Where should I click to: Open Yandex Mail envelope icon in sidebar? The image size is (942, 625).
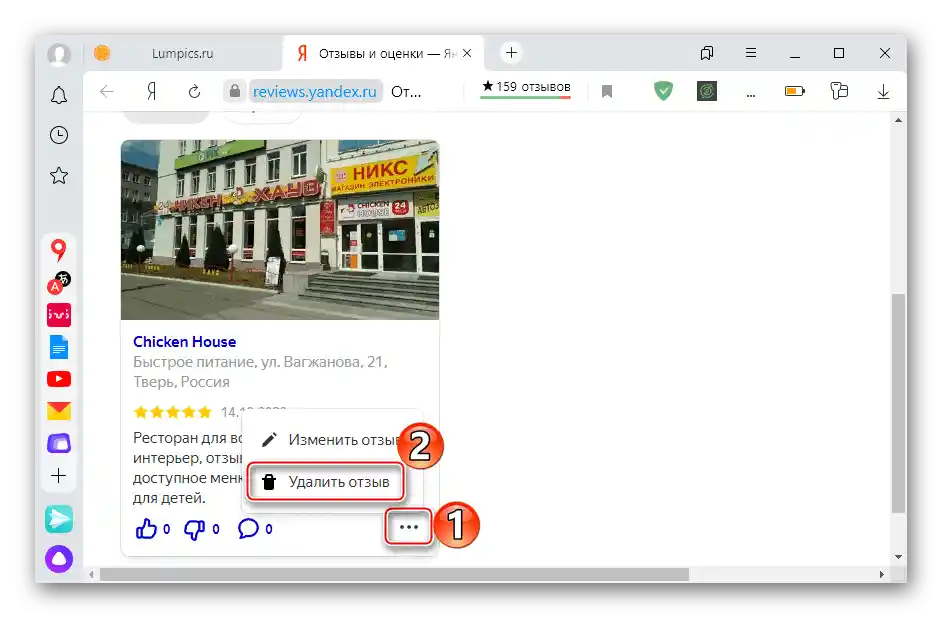[59, 411]
